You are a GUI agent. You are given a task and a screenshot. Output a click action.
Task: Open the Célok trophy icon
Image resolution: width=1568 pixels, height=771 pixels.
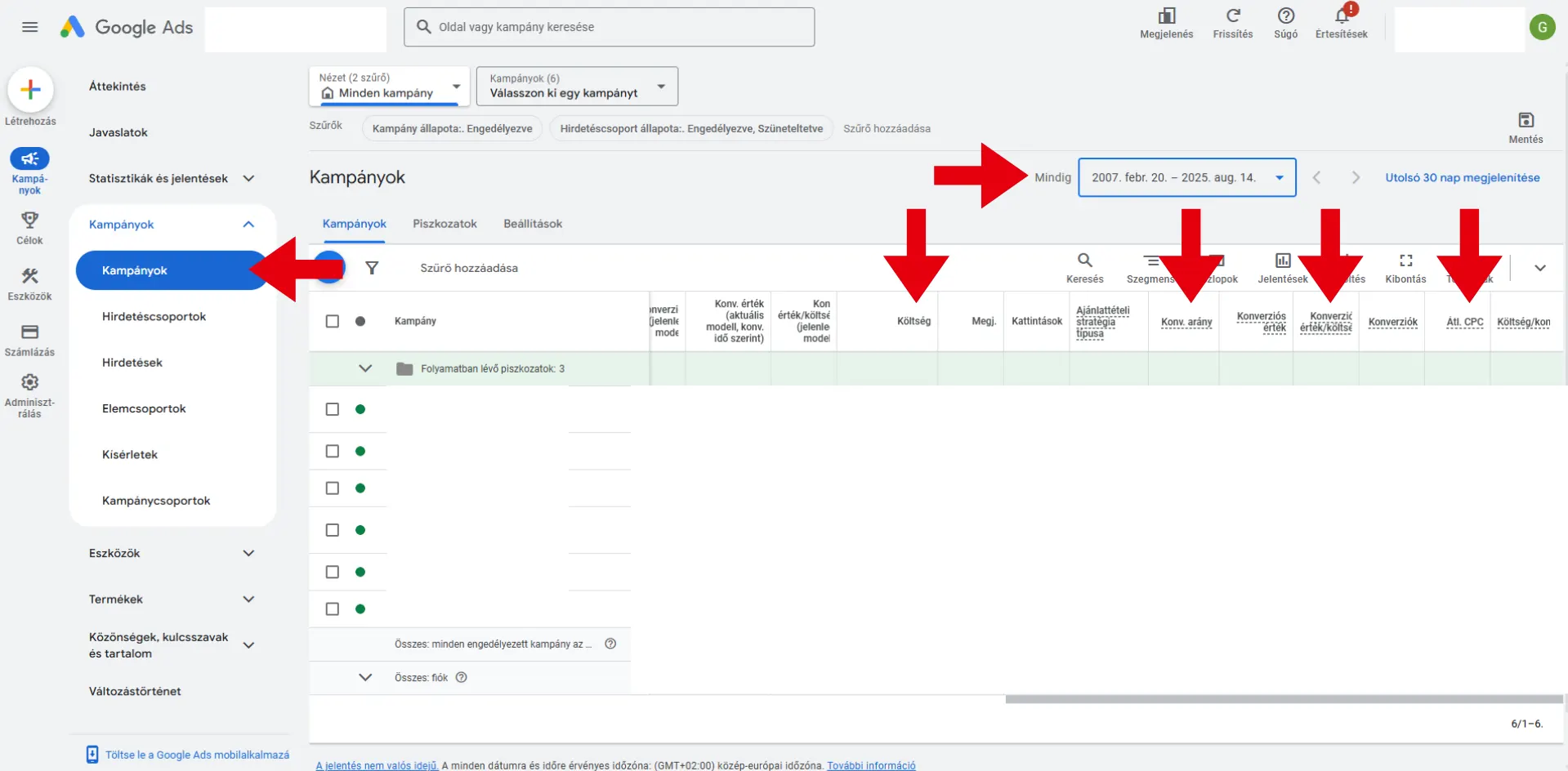(x=29, y=221)
